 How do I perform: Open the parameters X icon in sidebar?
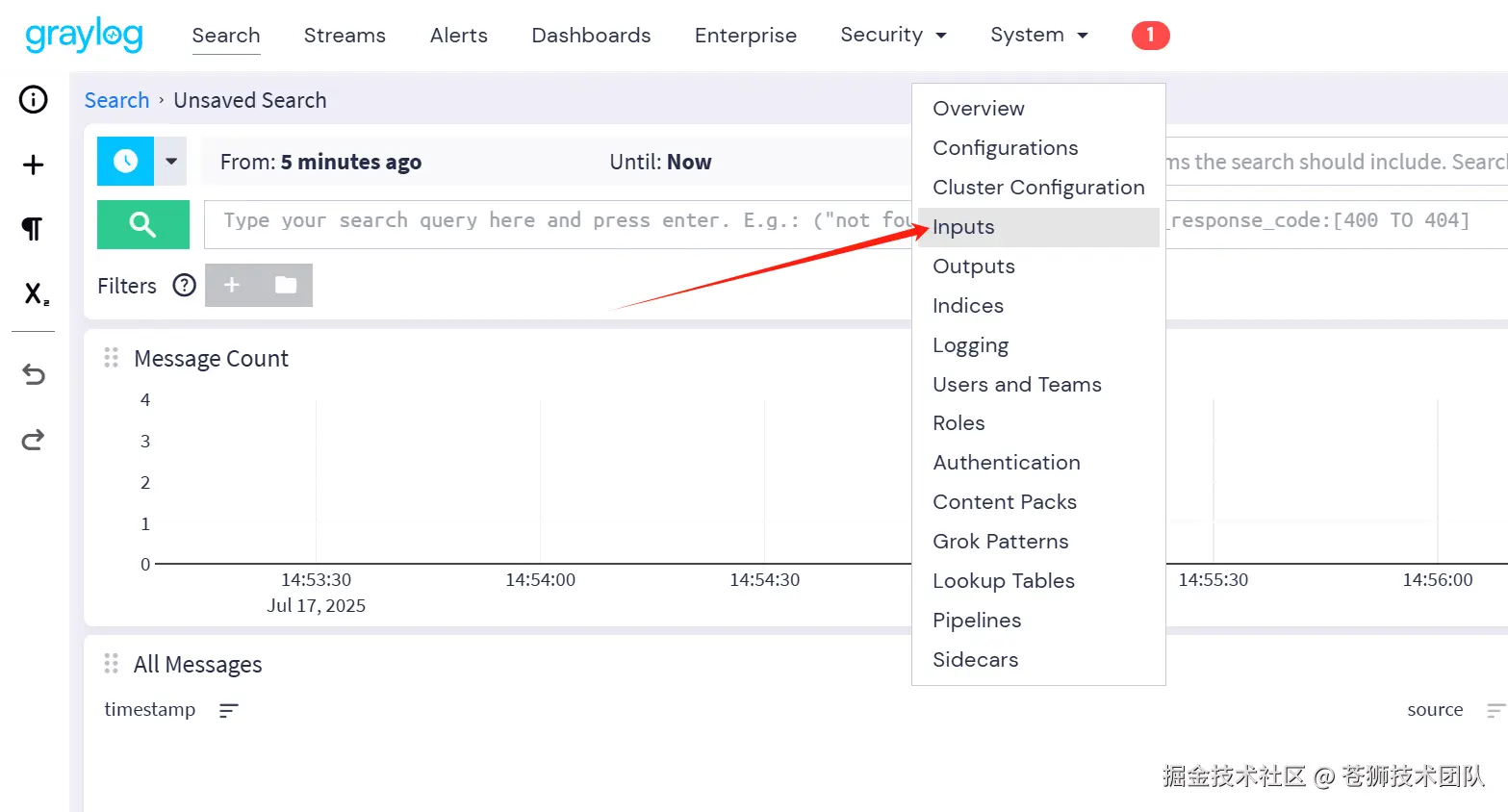point(36,293)
